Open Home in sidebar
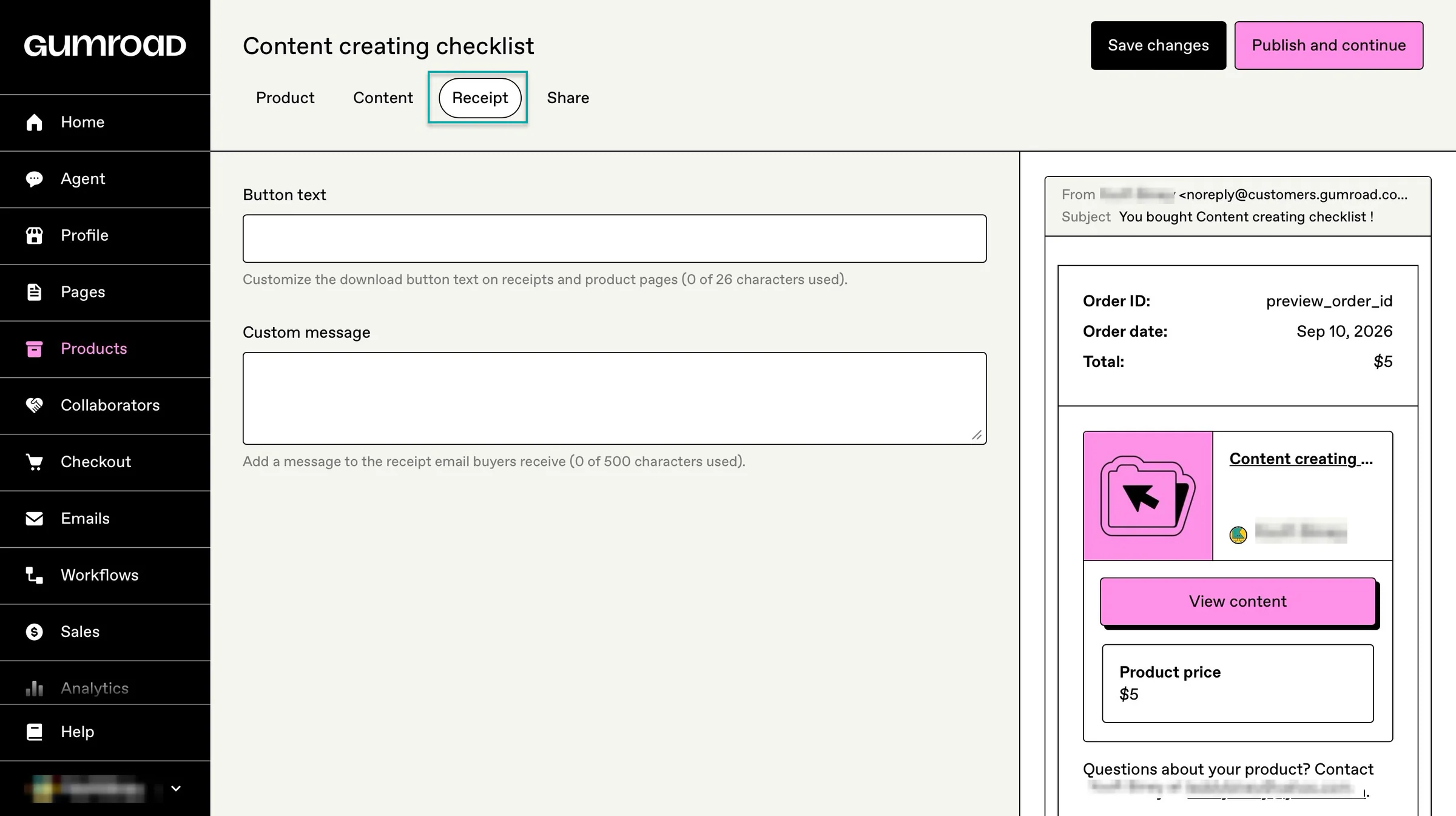Viewport: 1456px width, 816px height. coord(105,123)
